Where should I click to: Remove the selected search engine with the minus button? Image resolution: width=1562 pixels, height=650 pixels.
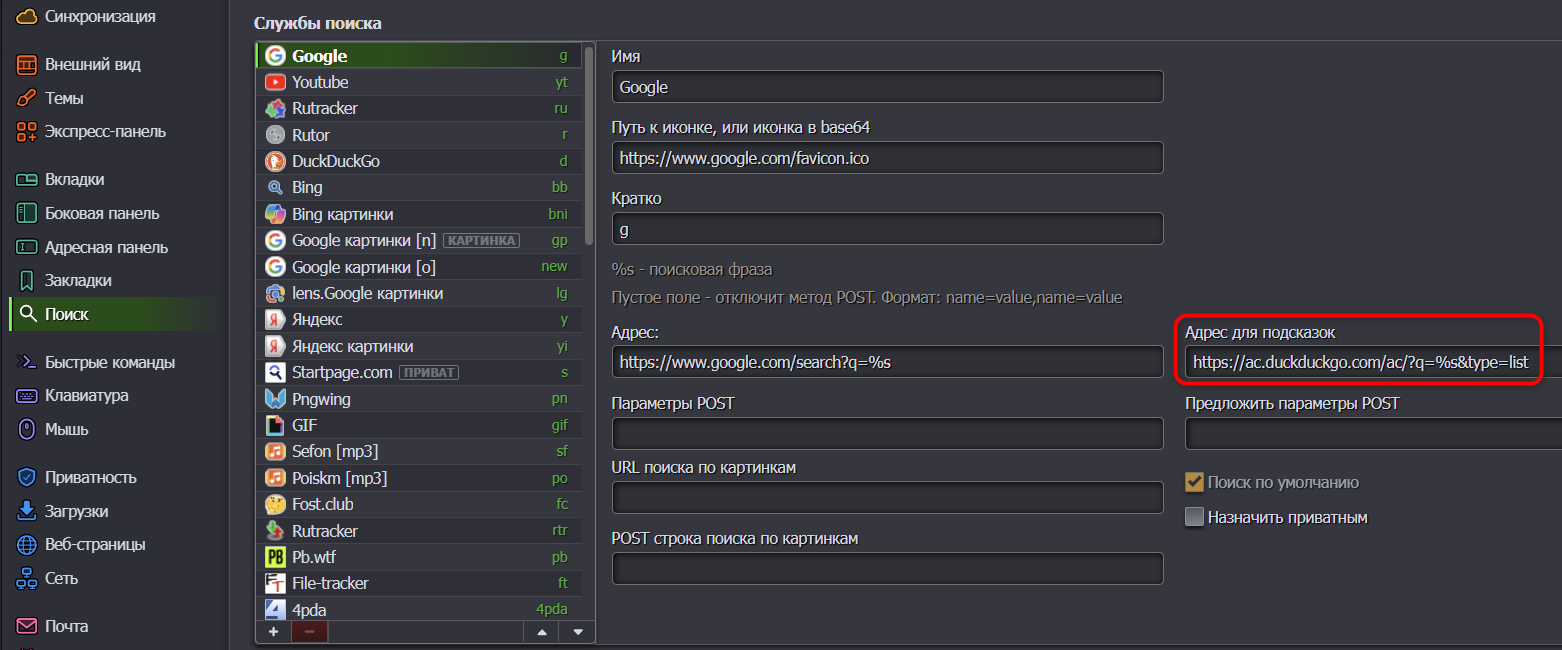pyautogui.click(x=309, y=632)
